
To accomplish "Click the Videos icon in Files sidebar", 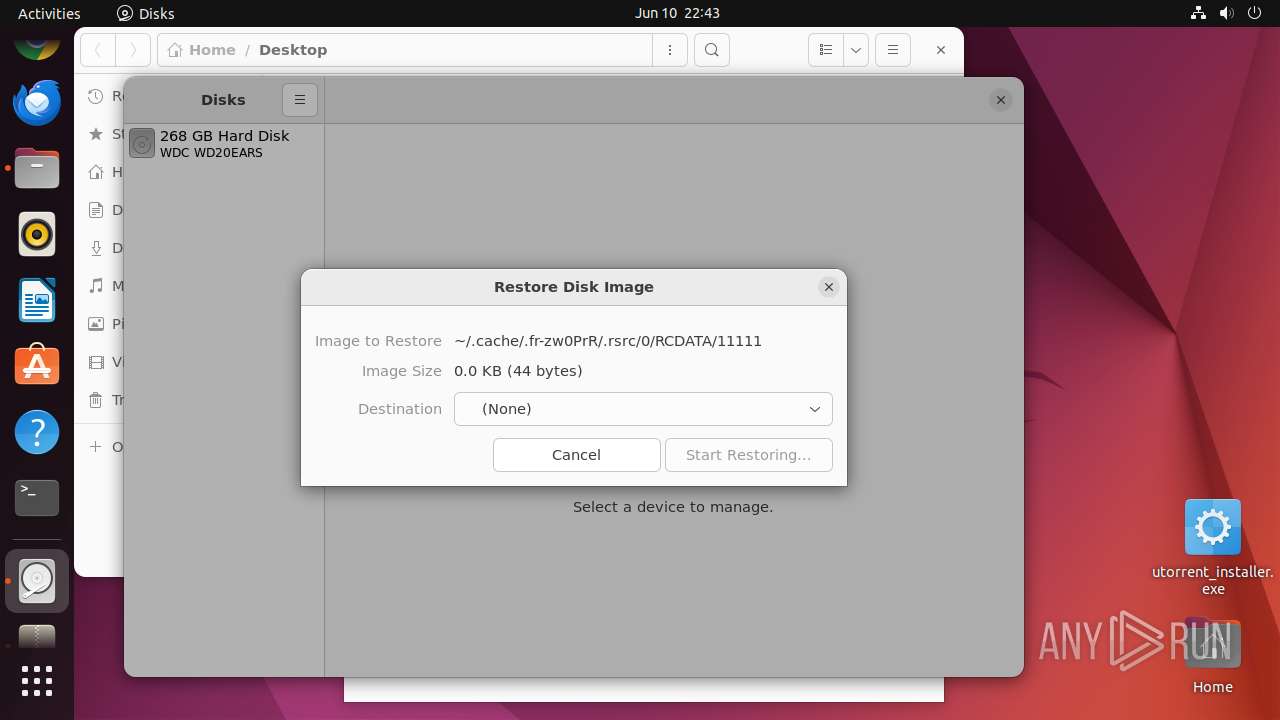I will [x=96, y=362].
